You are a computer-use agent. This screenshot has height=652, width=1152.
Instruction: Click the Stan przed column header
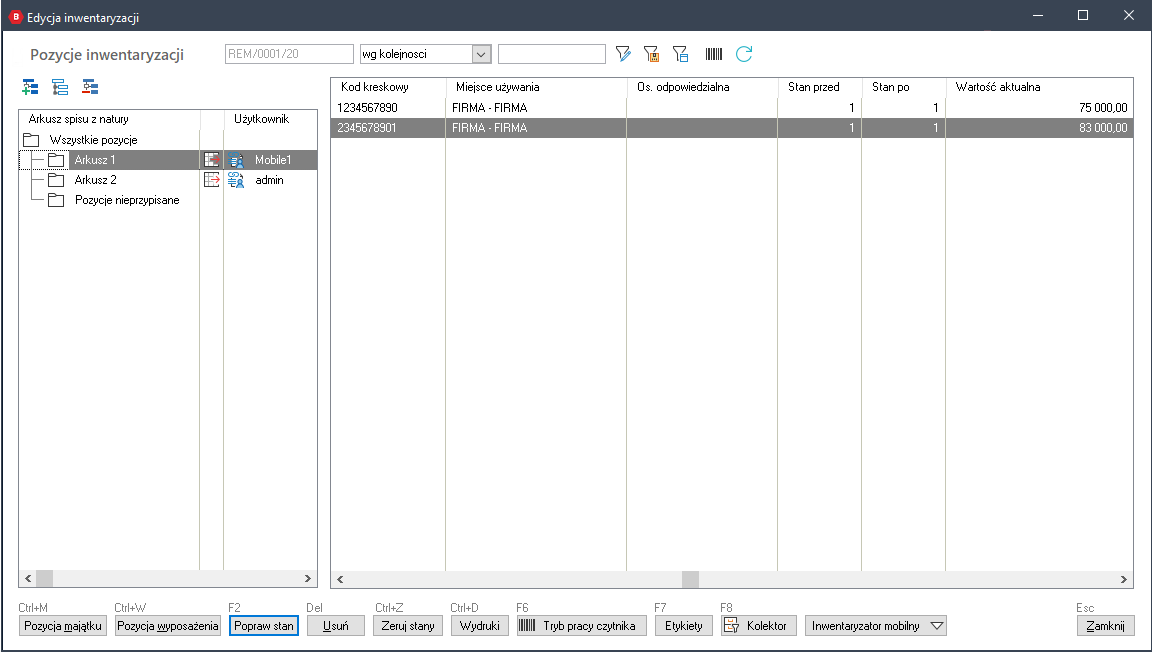point(820,87)
